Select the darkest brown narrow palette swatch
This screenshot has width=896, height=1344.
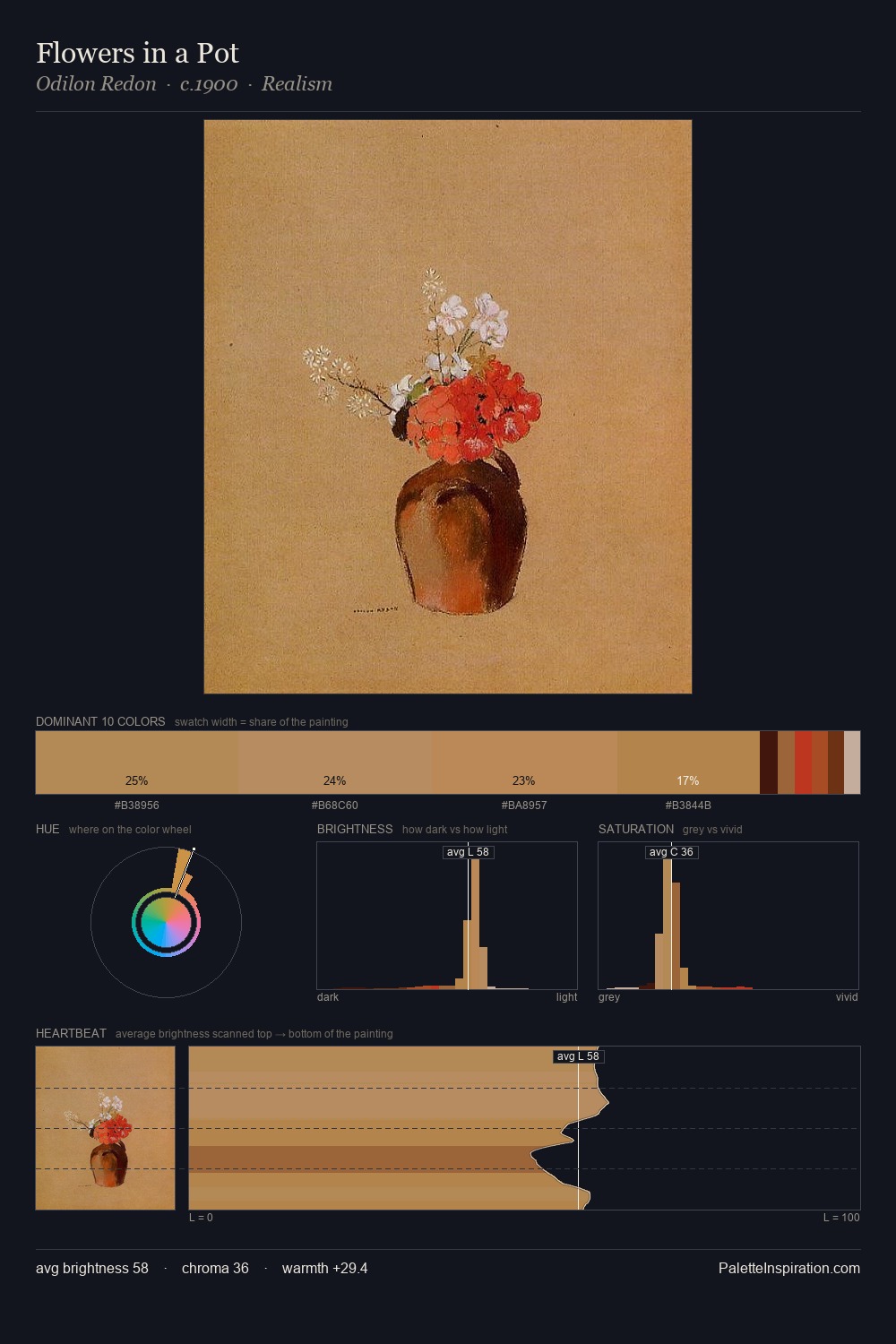pyautogui.click(x=769, y=762)
